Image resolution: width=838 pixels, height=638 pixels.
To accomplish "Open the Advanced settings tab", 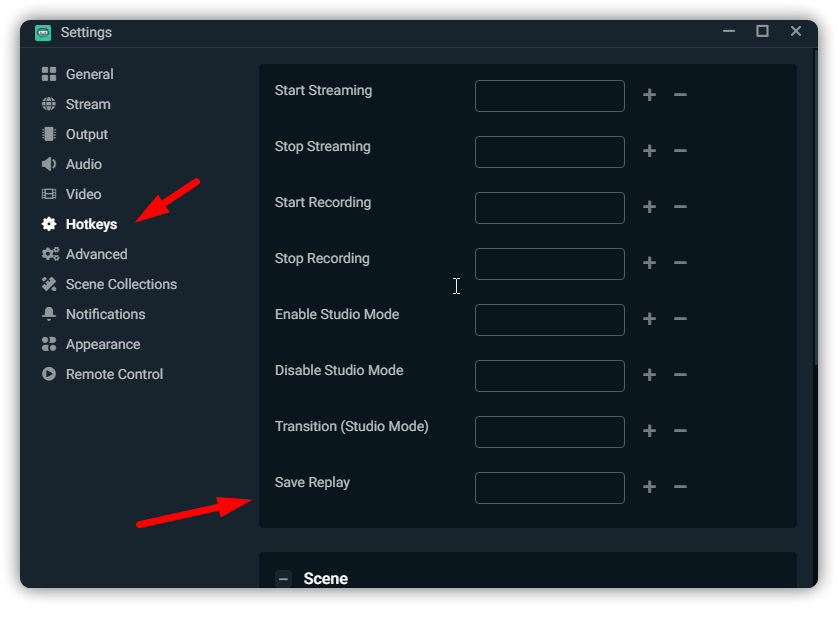I will pos(96,254).
